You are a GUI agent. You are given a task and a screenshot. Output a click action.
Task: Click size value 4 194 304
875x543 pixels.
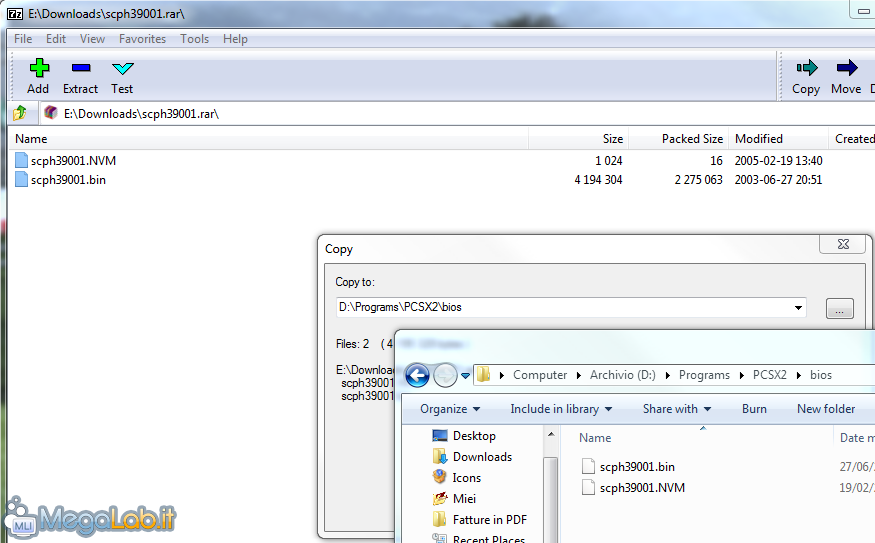click(598, 180)
